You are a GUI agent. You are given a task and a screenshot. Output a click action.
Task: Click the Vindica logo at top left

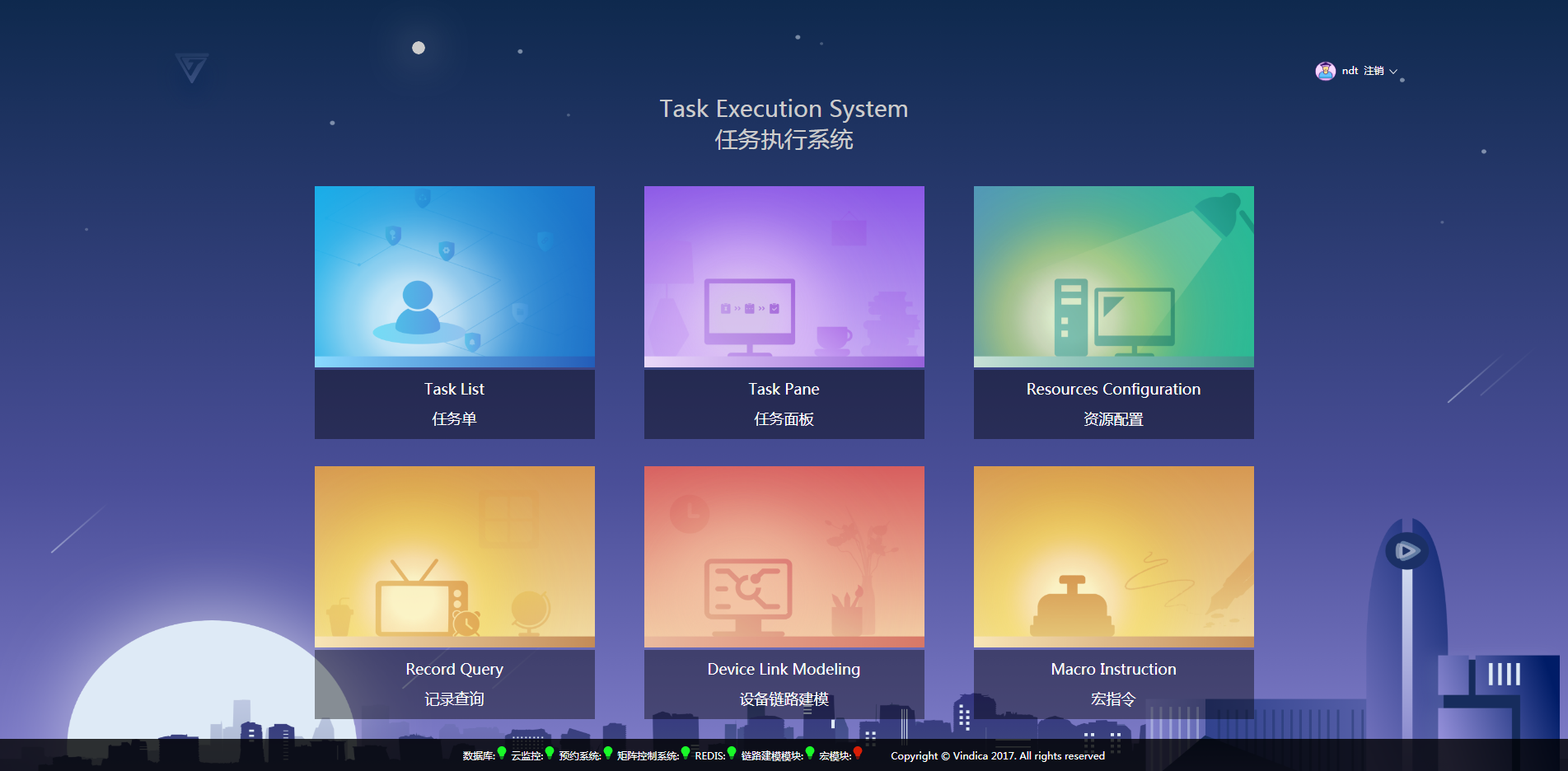(192, 68)
